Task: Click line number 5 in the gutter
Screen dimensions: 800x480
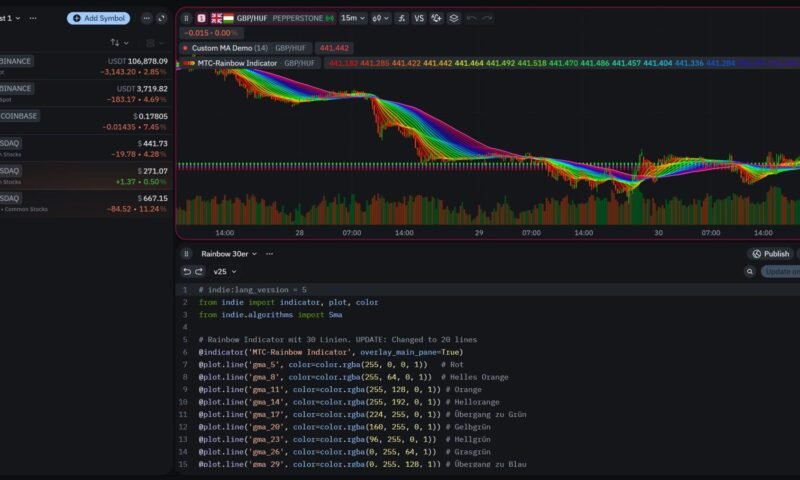Action: point(185,340)
